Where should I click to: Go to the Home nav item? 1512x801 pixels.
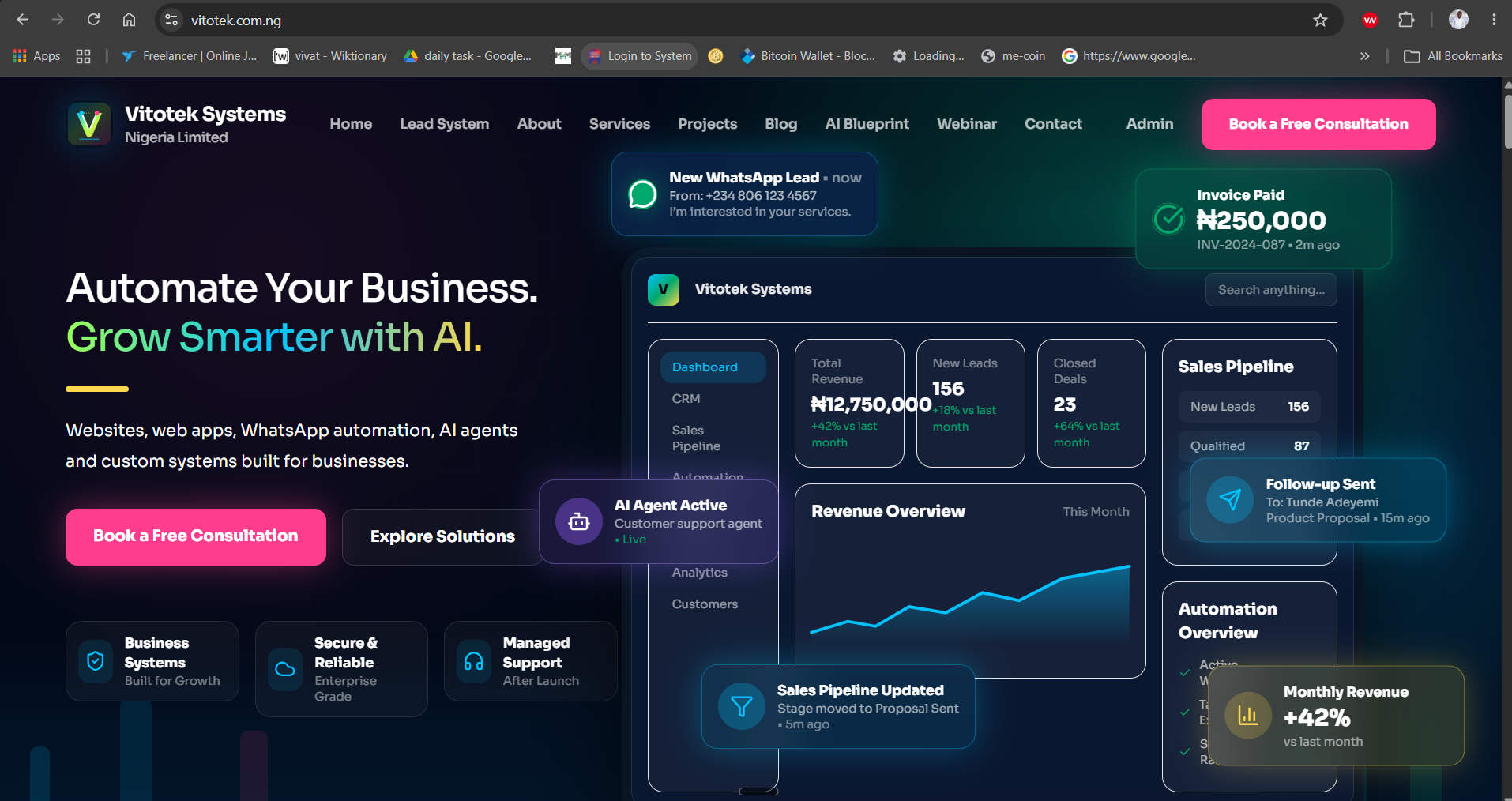point(351,124)
